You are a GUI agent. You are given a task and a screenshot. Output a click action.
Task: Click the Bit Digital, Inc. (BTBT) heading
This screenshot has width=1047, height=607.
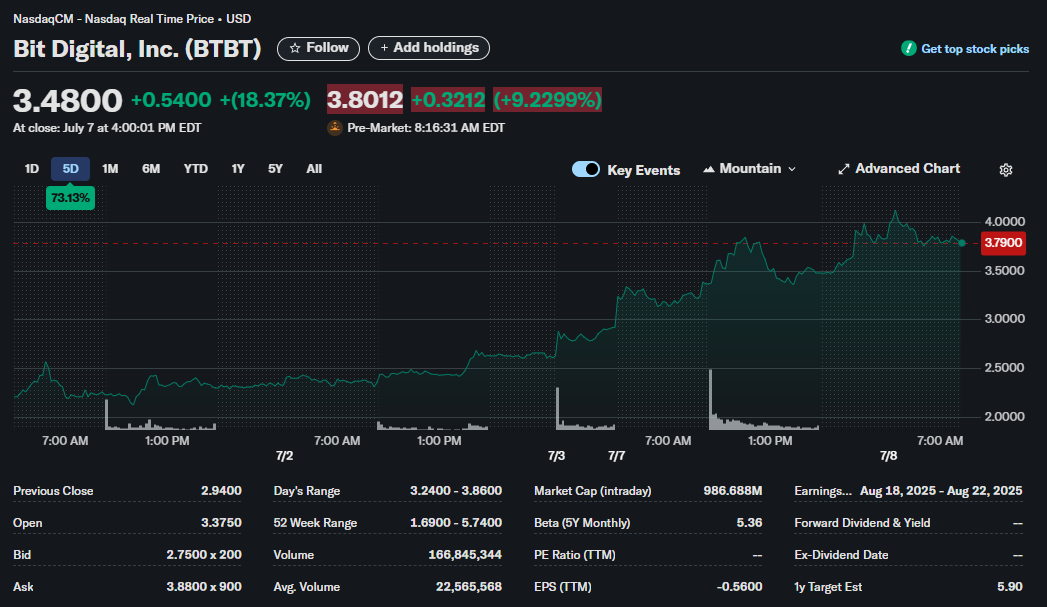click(x=137, y=49)
